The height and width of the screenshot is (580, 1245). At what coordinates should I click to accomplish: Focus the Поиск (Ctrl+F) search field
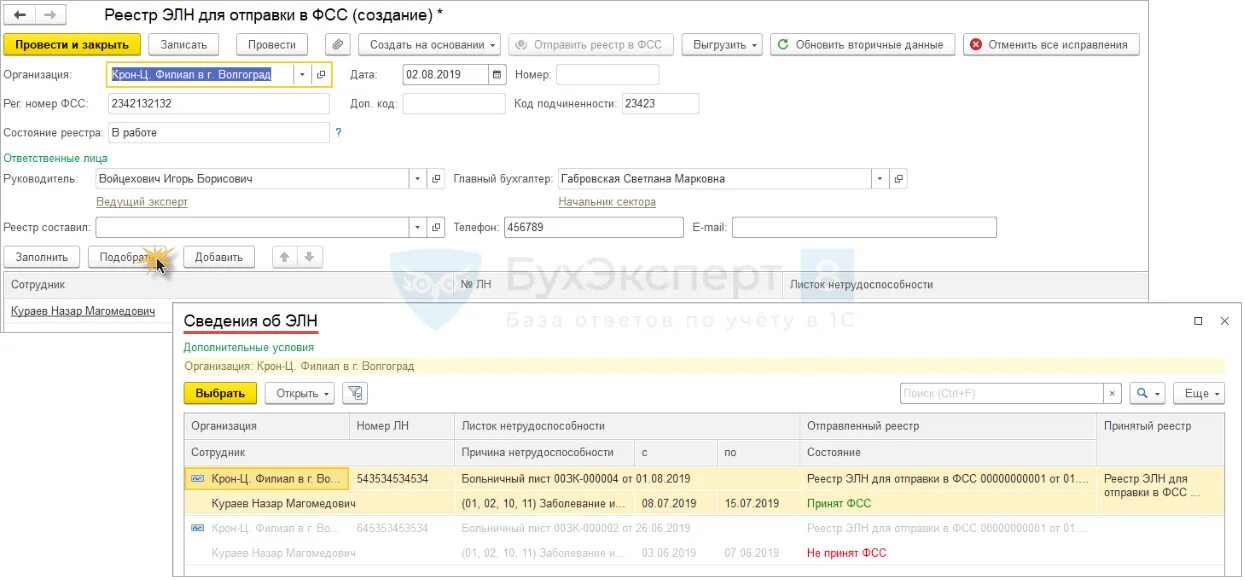pyautogui.click(x=1002, y=394)
